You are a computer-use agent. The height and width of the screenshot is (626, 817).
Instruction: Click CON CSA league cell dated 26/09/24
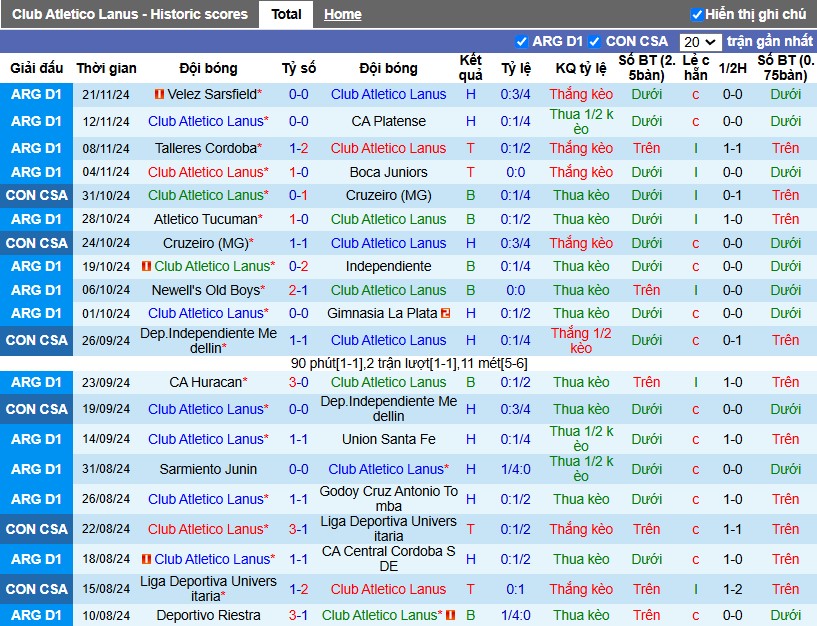pos(36,340)
